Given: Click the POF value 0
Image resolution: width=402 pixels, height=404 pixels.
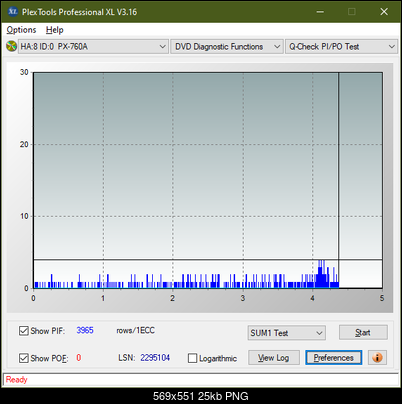Looking at the screenshot, I should coord(79,358).
